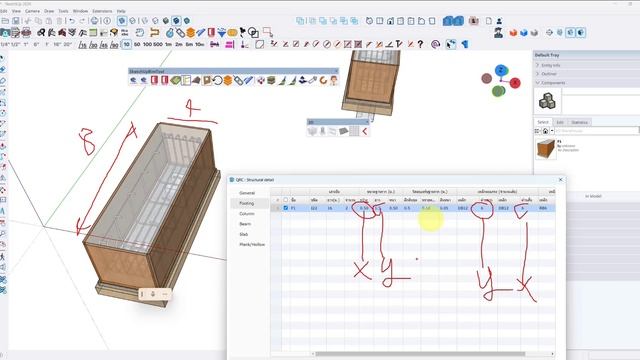The height and width of the screenshot is (360, 640).
Task: Click the question mark help icon
Action: tap(420, 44)
